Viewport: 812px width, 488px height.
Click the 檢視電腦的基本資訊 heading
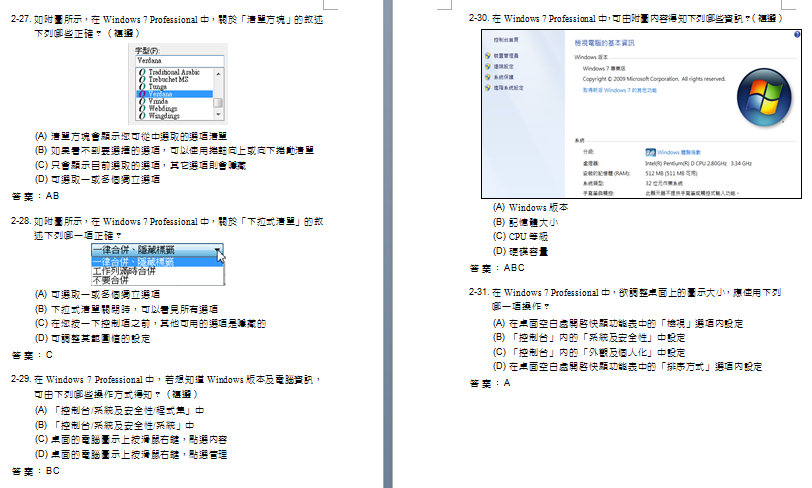pyautogui.click(x=604, y=43)
